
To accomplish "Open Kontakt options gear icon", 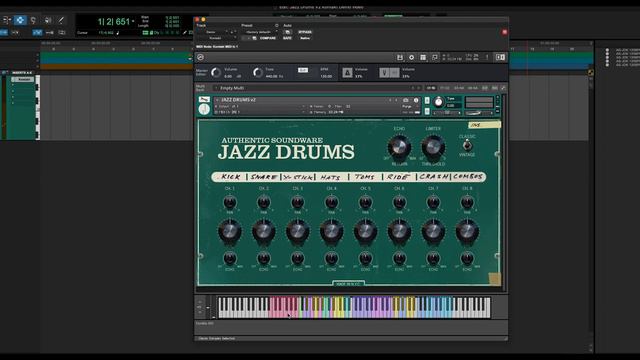I will pyautogui.click(x=411, y=58).
